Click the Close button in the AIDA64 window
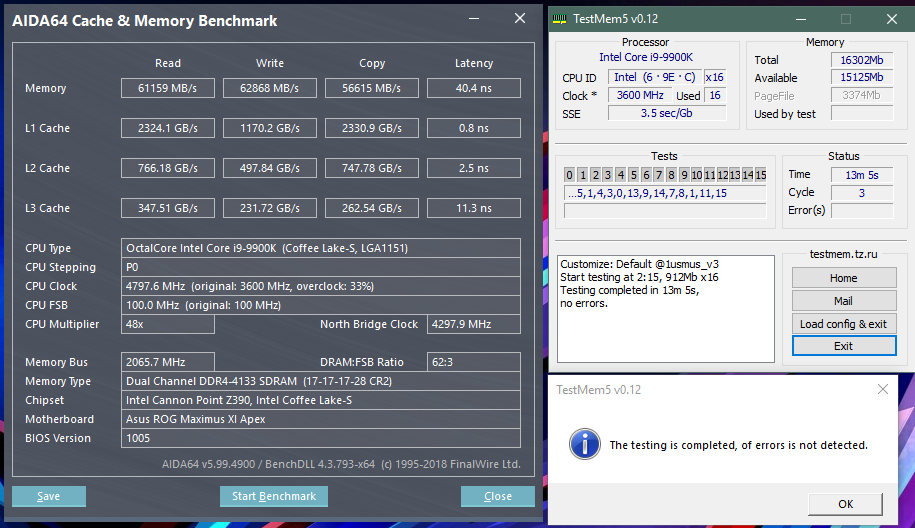This screenshot has height=528, width=915. tap(498, 496)
